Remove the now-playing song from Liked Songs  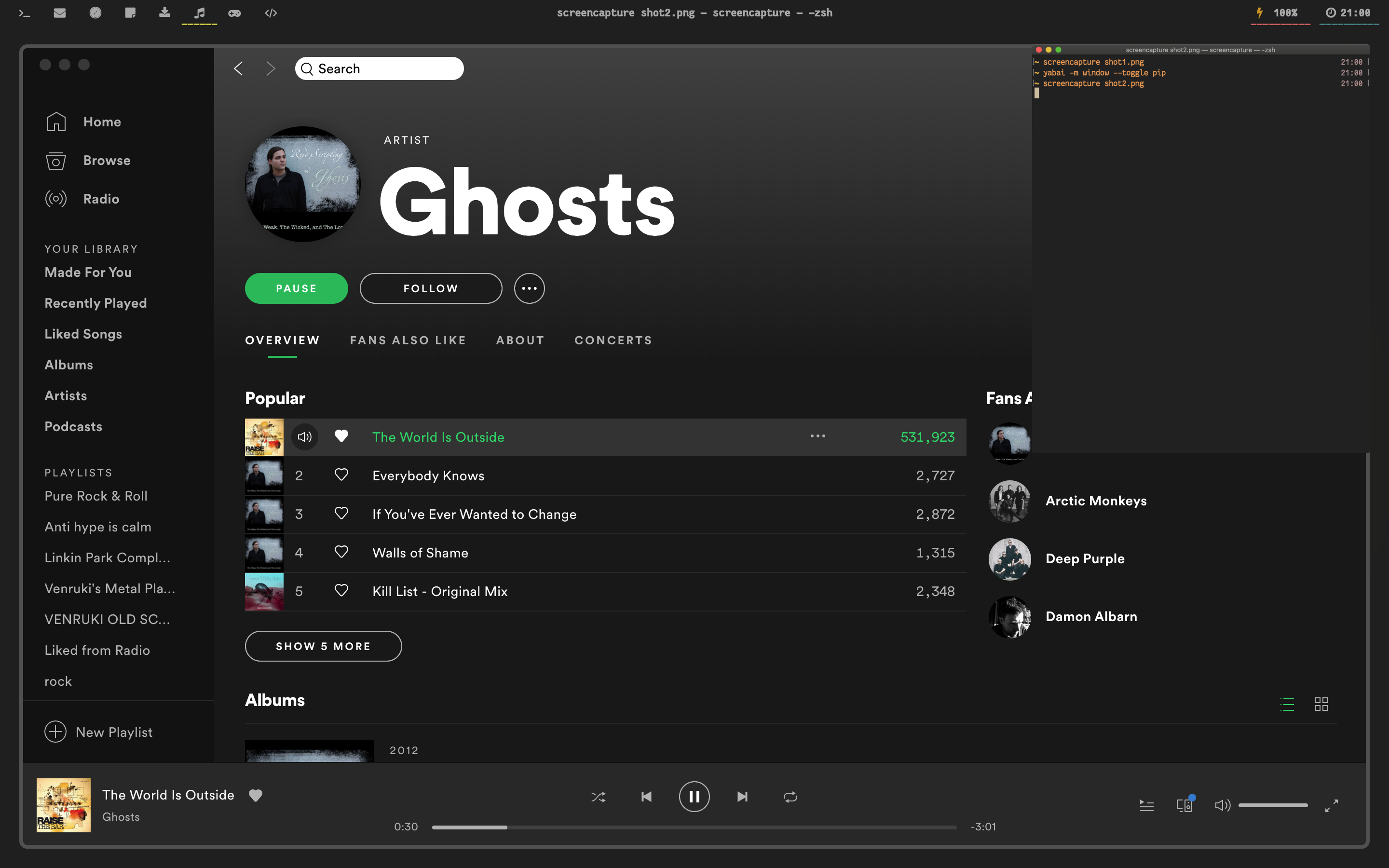(256, 795)
